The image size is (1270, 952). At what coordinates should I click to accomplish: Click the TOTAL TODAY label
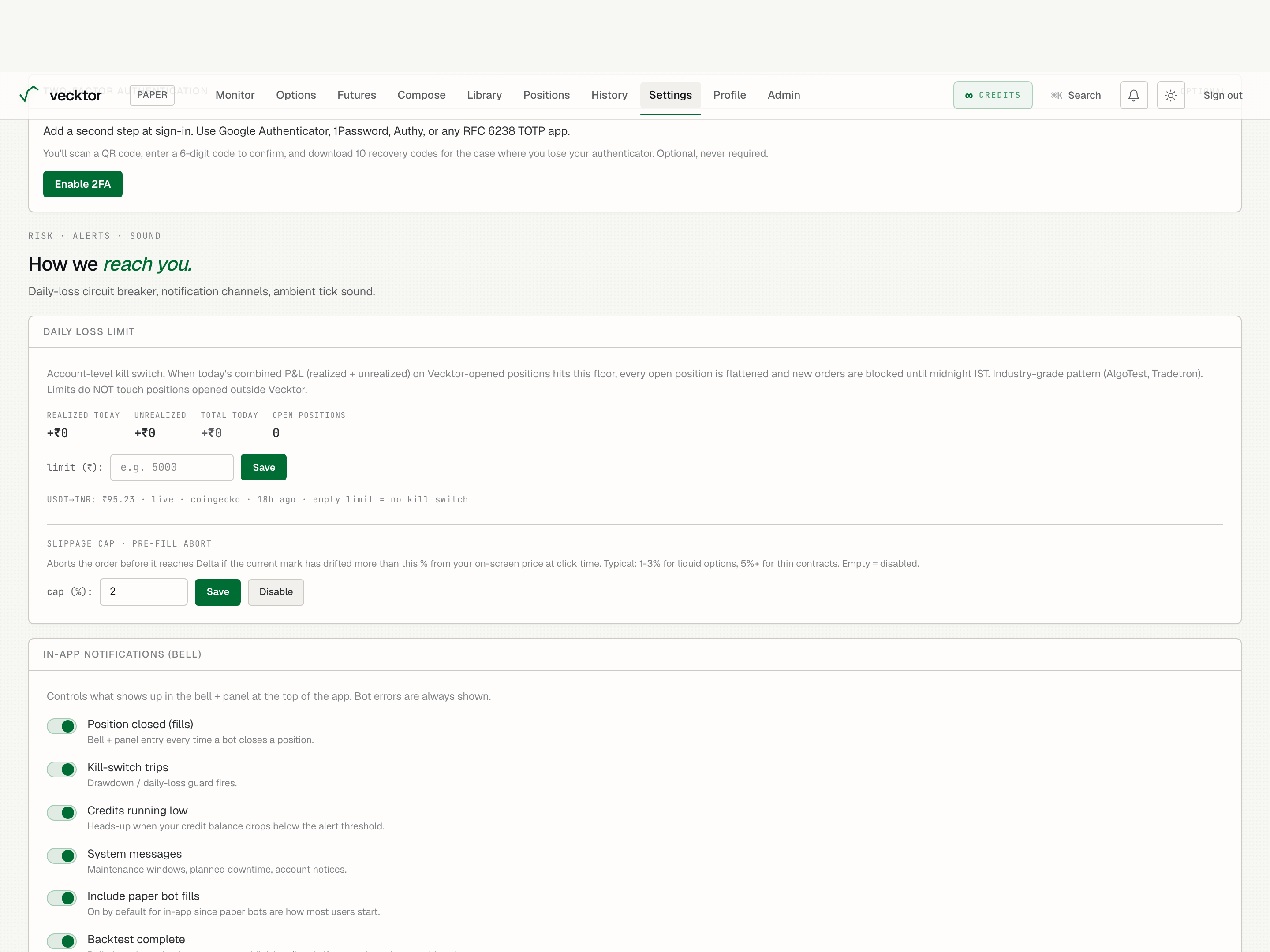click(229, 416)
